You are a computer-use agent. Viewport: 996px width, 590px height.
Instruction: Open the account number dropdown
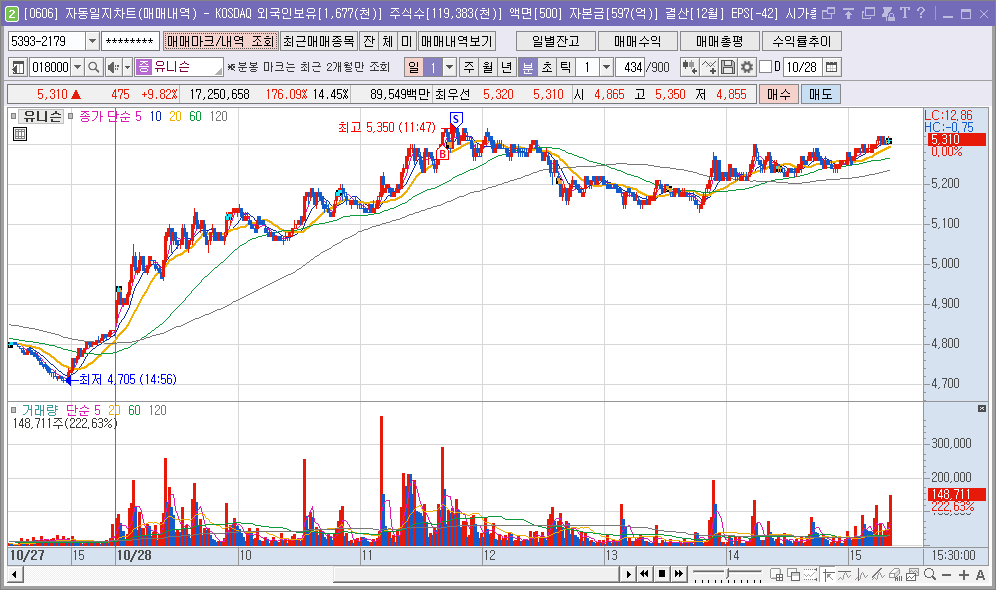[x=92, y=41]
